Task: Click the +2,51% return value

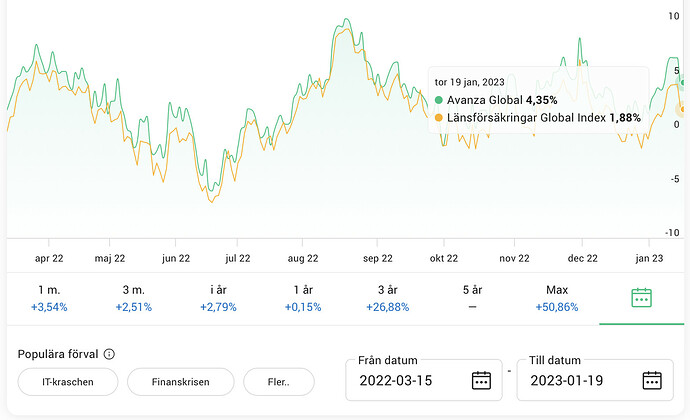Action: click(x=133, y=307)
